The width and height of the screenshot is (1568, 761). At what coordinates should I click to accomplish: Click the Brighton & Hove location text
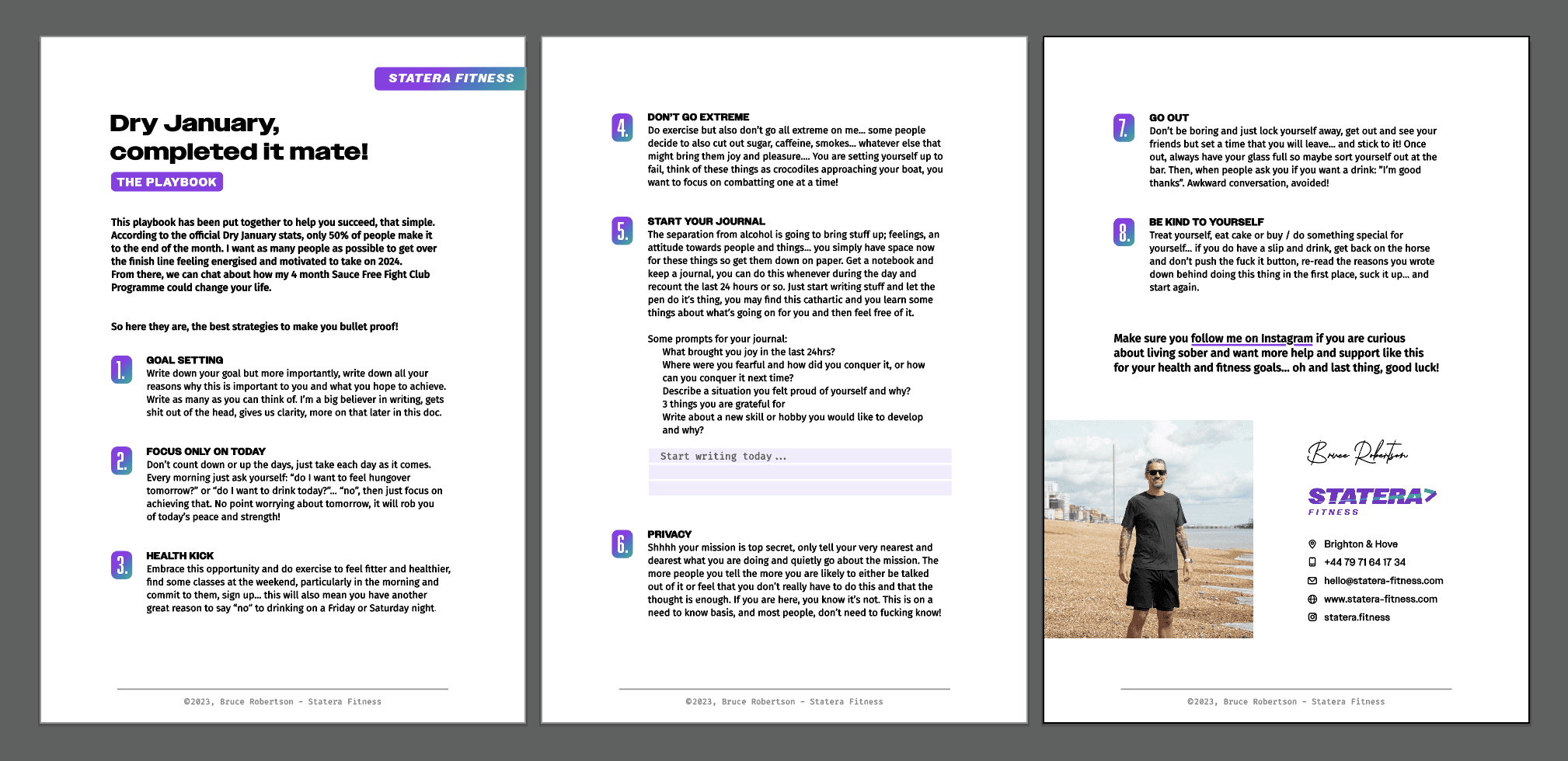pos(1361,544)
